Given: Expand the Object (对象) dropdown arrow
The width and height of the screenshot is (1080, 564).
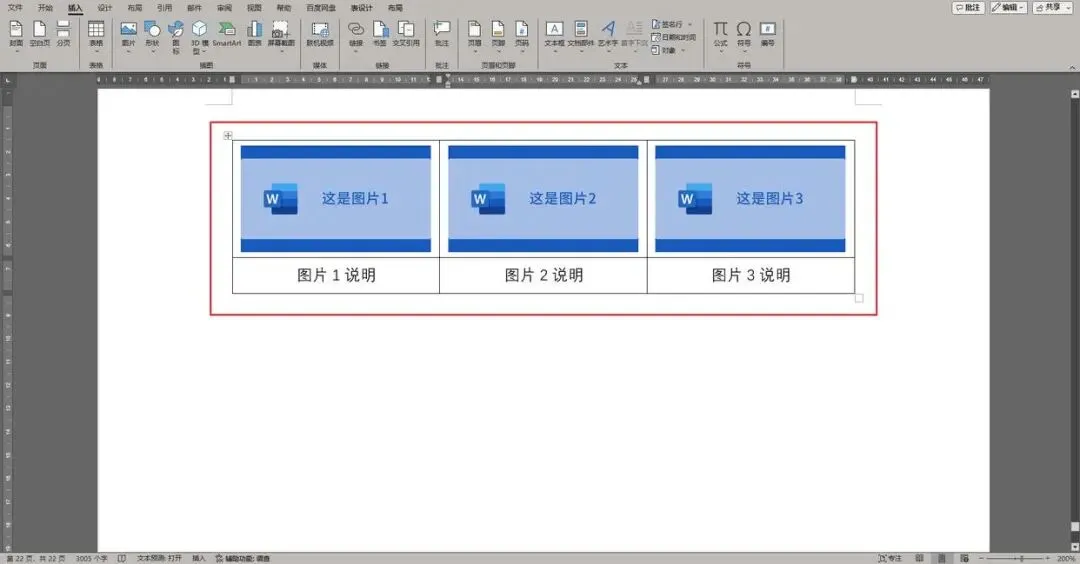Looking at the screenshot, I should coord(683,50).
